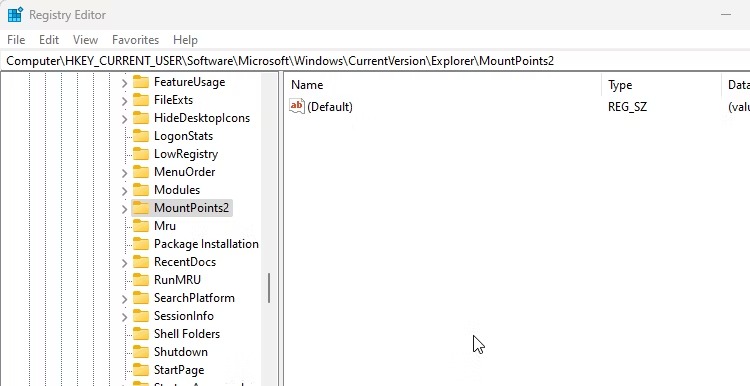Click the RunMRU folder icon
The width and height of the screenshot is (750, 386).
[x=141, y=280]
